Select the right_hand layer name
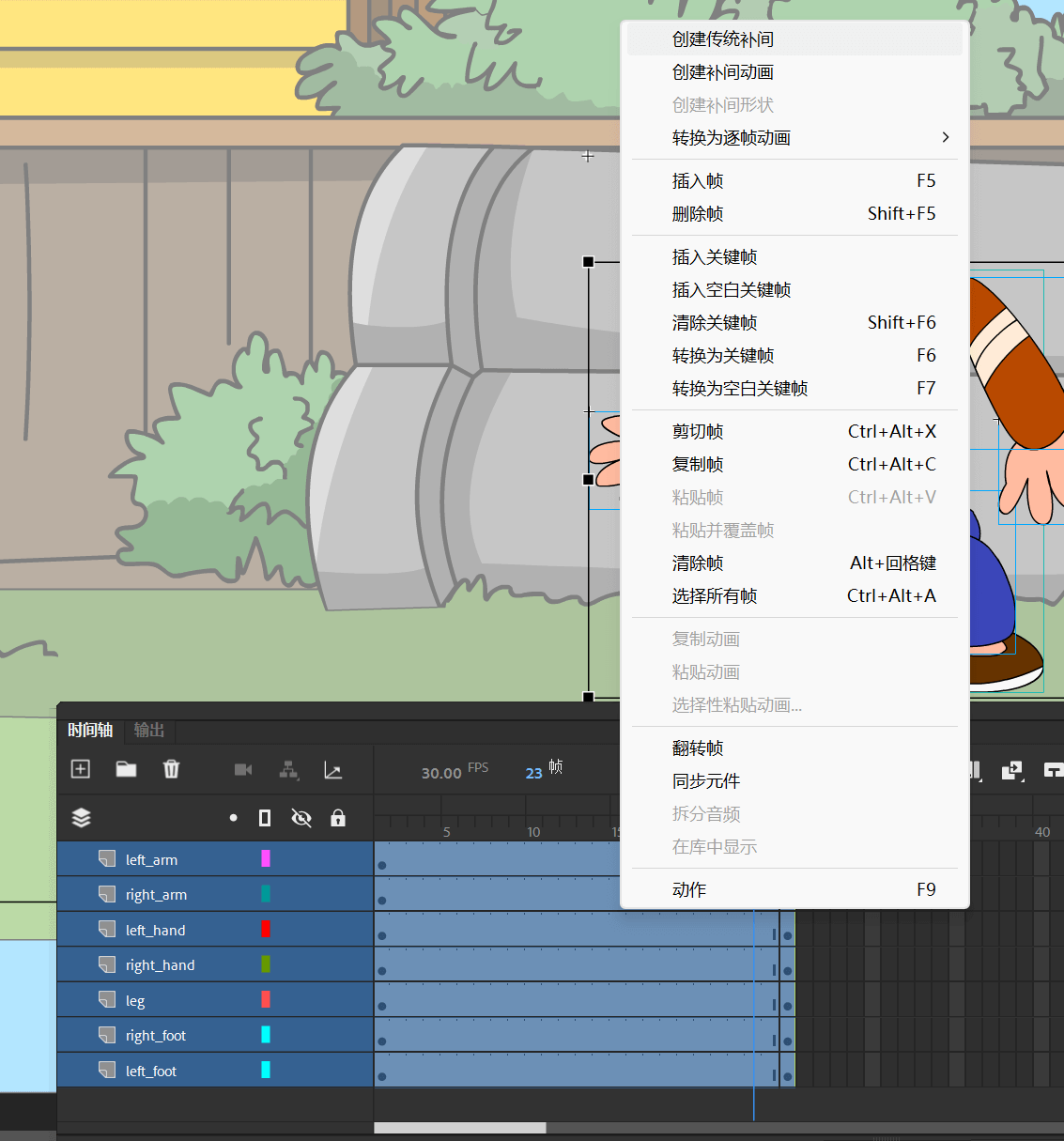This screenshot has height=1141, width=1064. point(160,965)
